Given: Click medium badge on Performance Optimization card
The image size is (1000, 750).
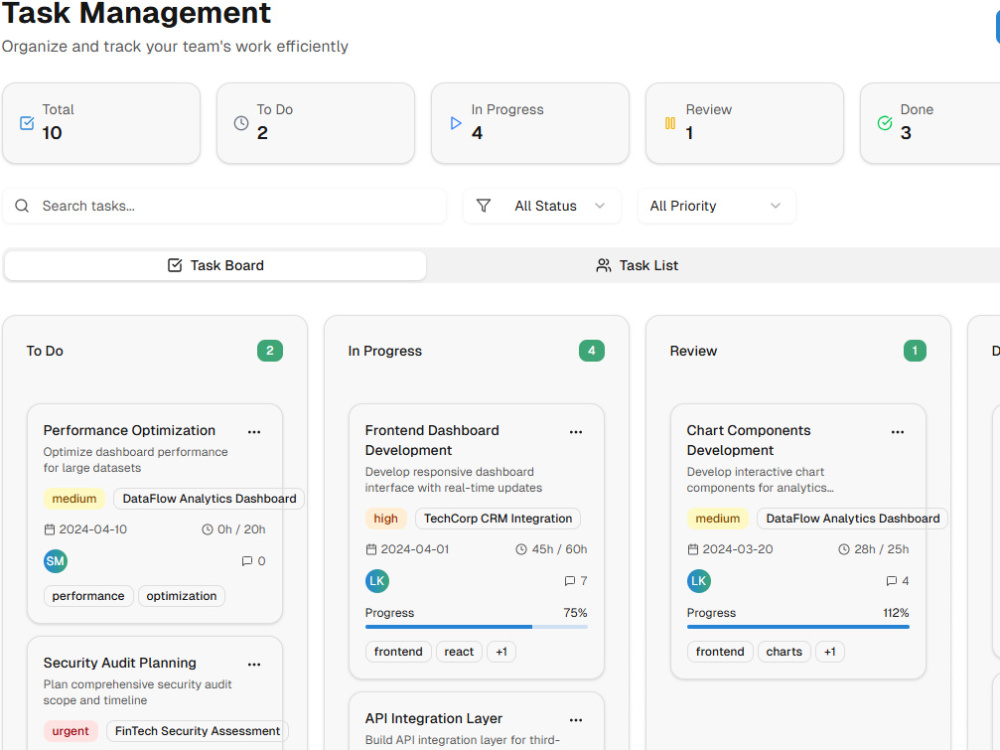Looking at the screenshot, I should point(74,499).
